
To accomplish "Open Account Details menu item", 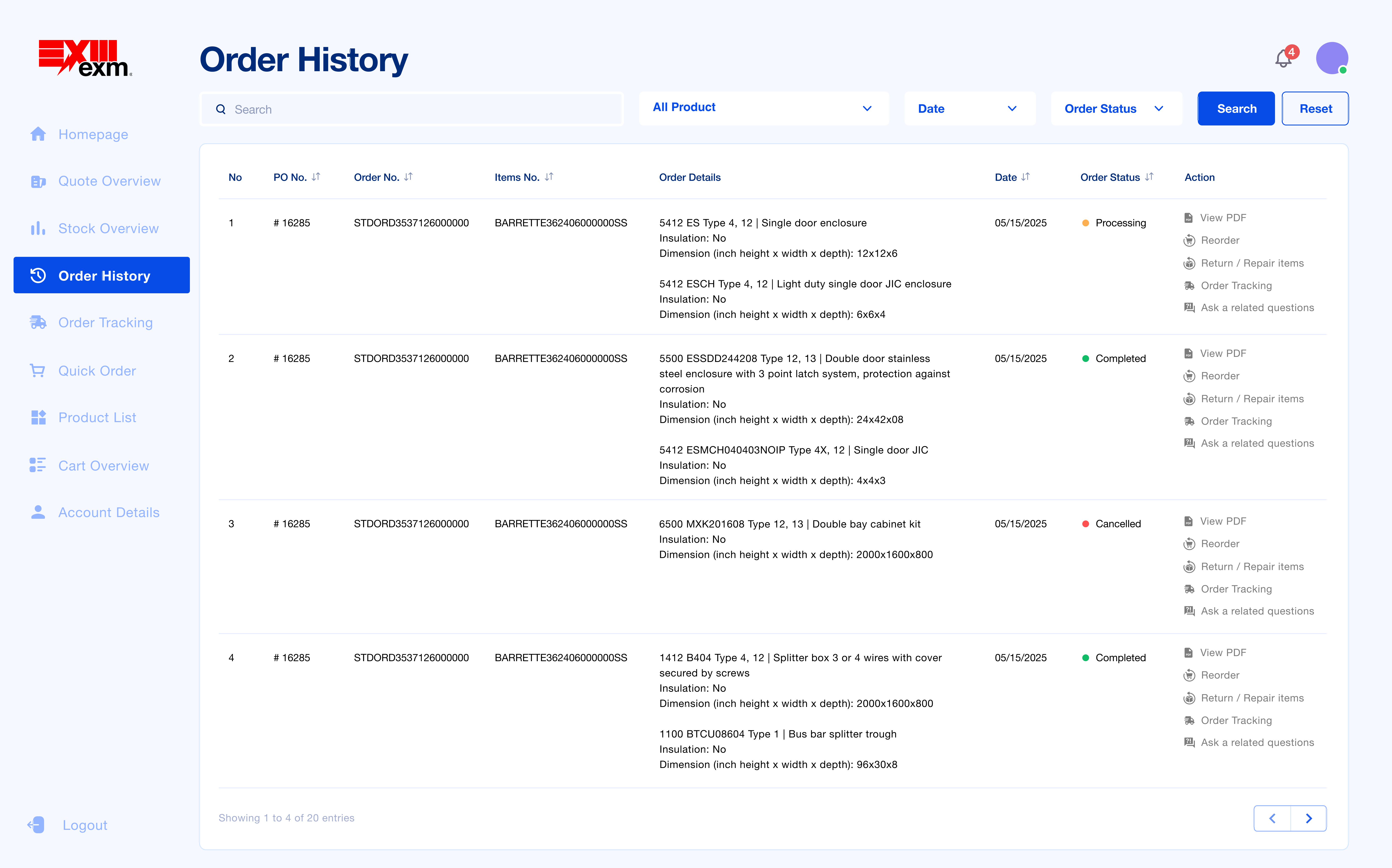I will coord(109,513).
